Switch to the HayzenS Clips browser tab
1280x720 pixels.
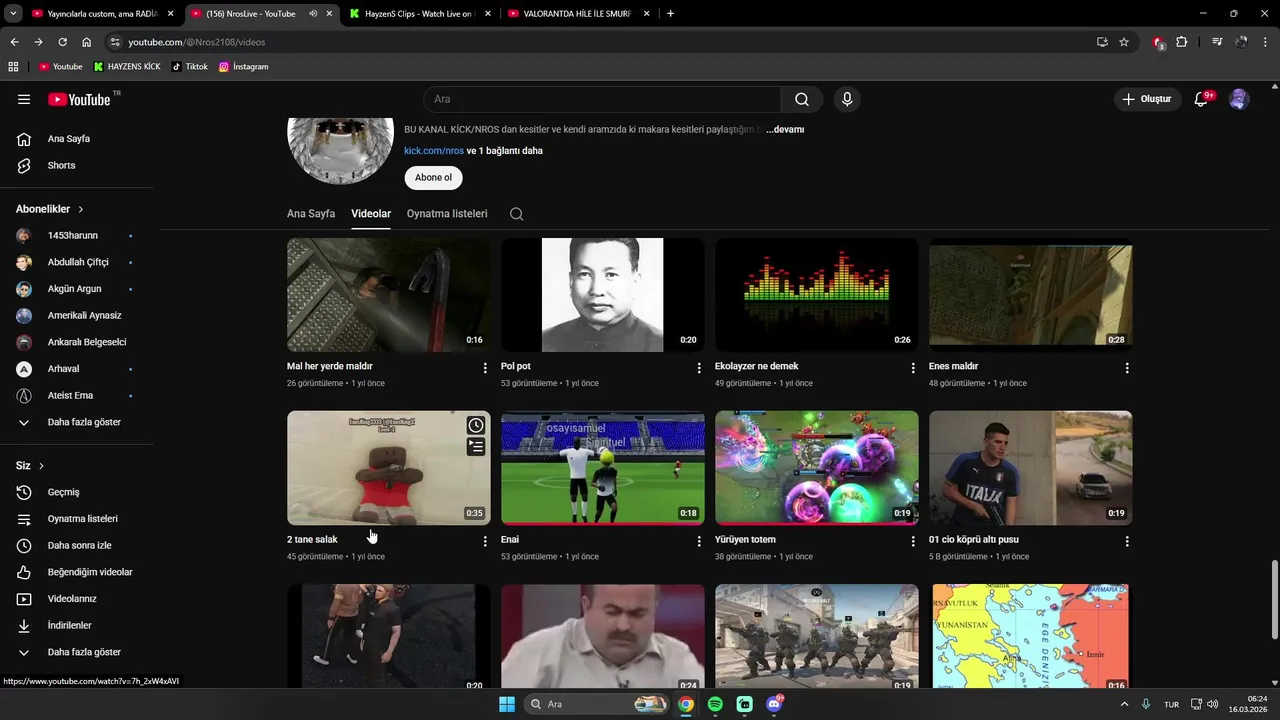[x=418, y=14]
